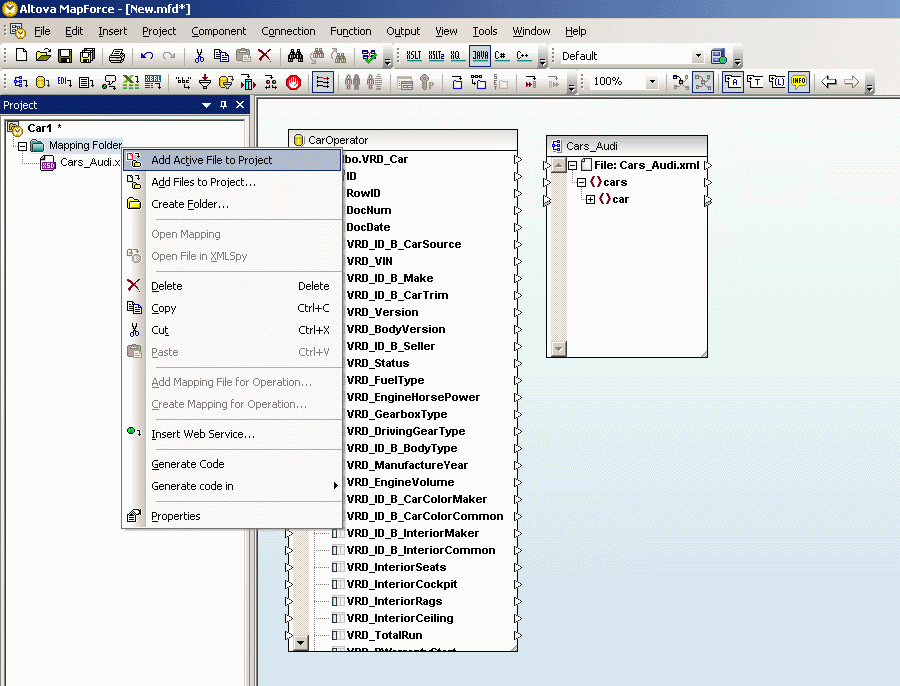Insert XML Schema/File component icon
The width and height of the screenshot is (900, 686).
tap(21, 82)
